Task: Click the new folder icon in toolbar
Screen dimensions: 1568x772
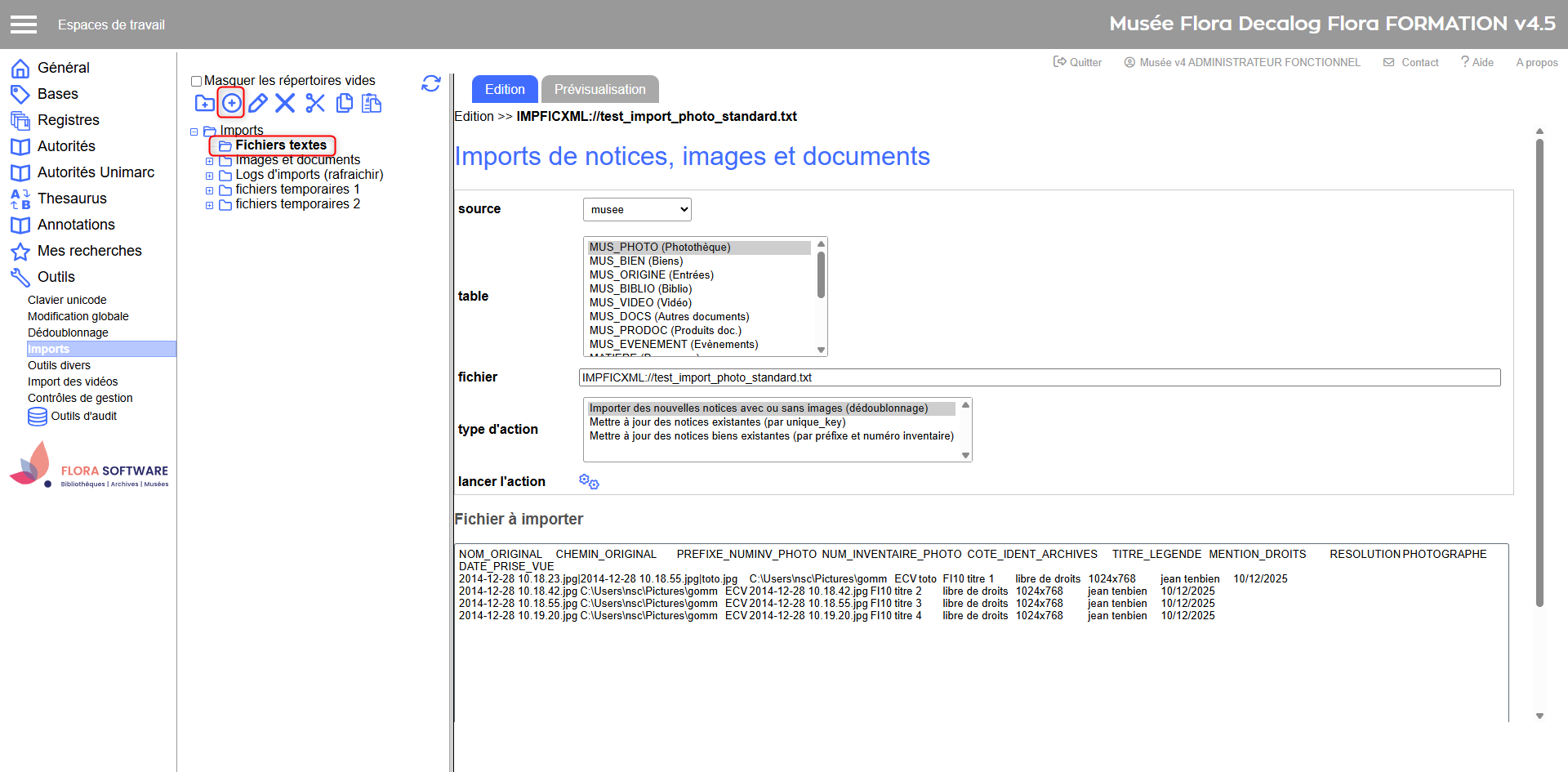Action: (204, 103)
